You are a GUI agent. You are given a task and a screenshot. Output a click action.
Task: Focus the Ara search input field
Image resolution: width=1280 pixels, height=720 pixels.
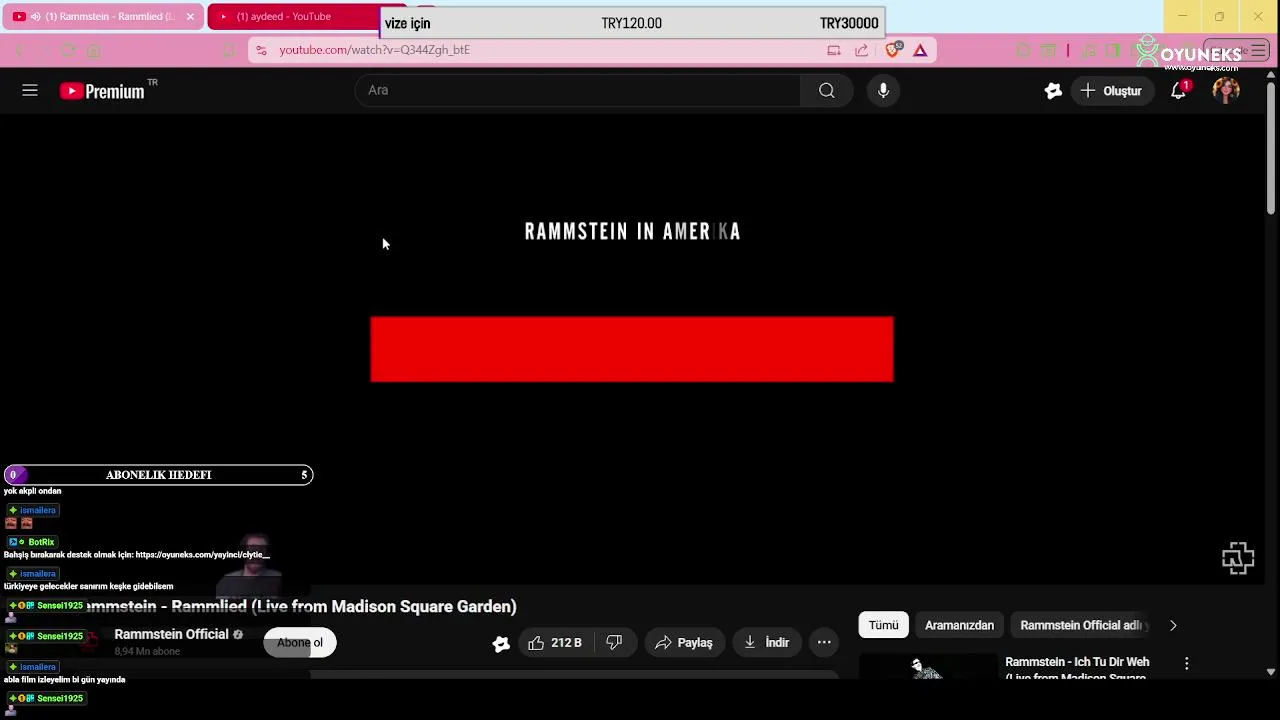[x=578, y=90]
